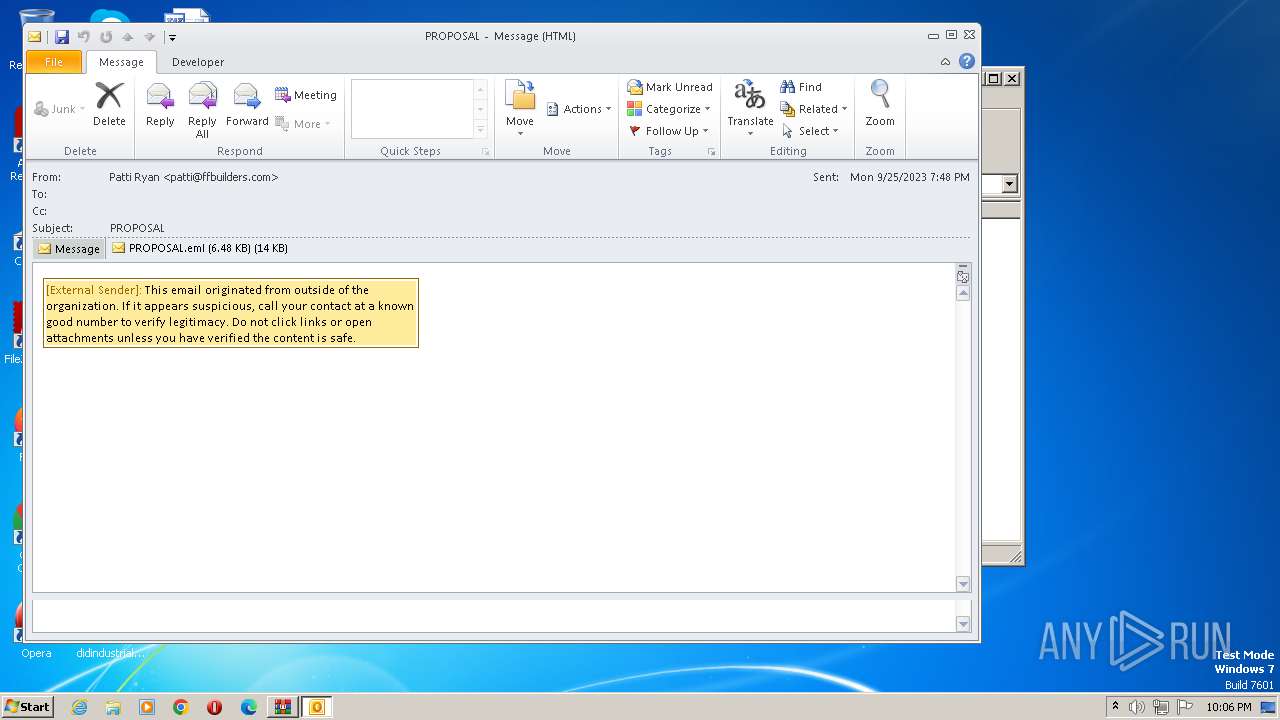Image resolution: width=1280 pixels, height=720 pixels.
Task: Open the Actions dropdown in the Move group
Action: point(580,109)
